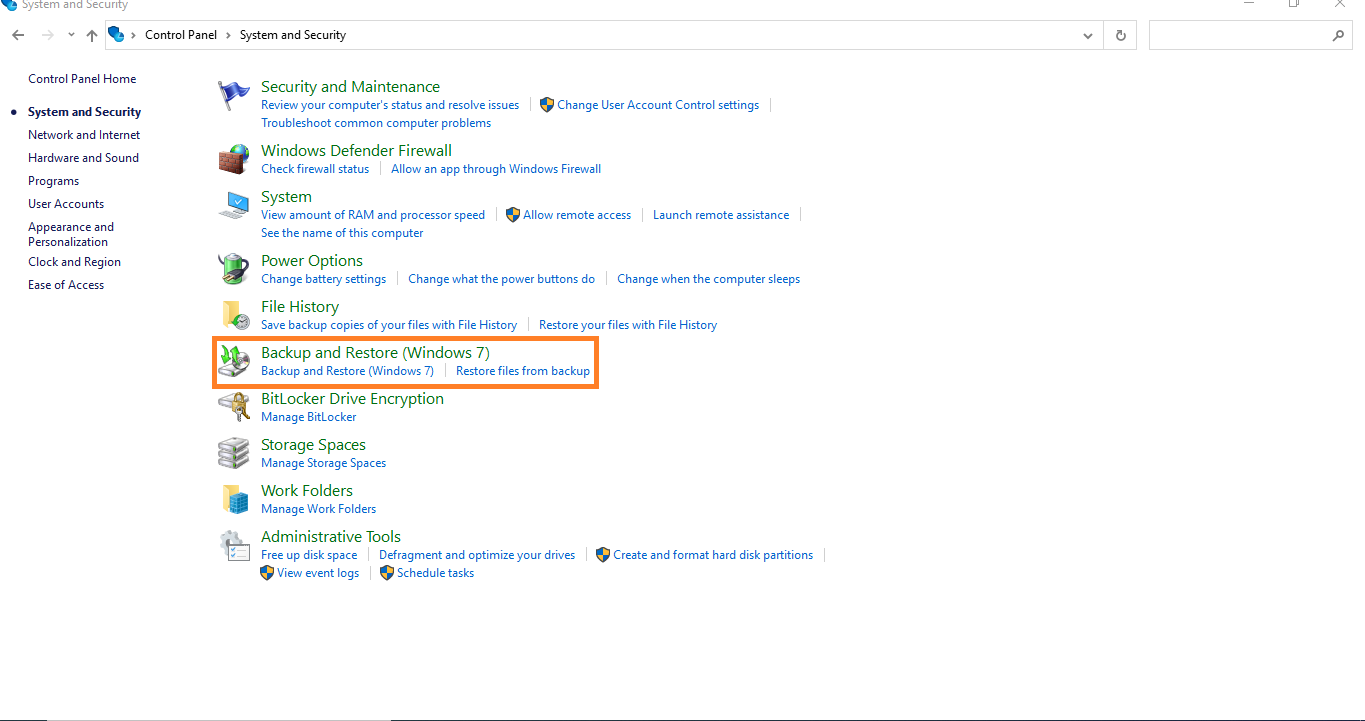Restore your files with File History
The height and width of the screenshot is (721, 1365).
tap(628, 325)
